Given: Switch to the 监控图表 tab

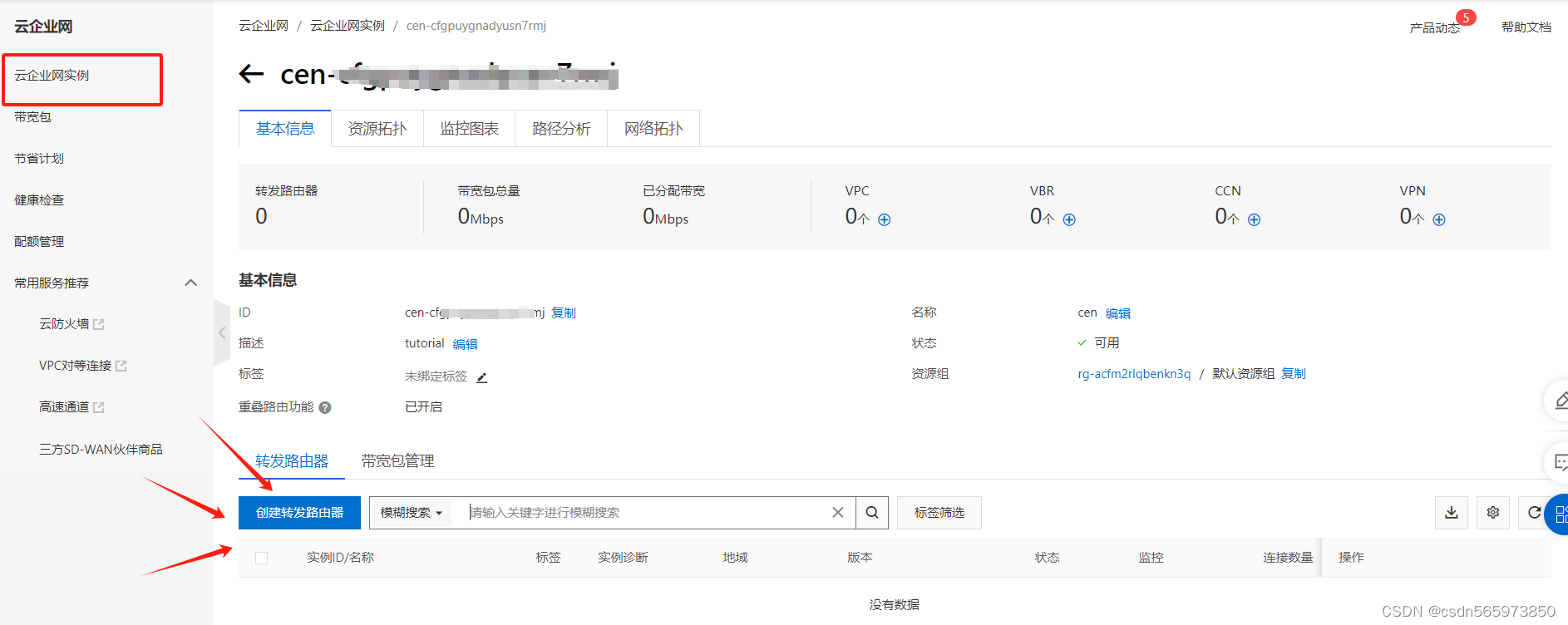Looking at the screenshot, I should pyautogui.click(x=470, y=129).
